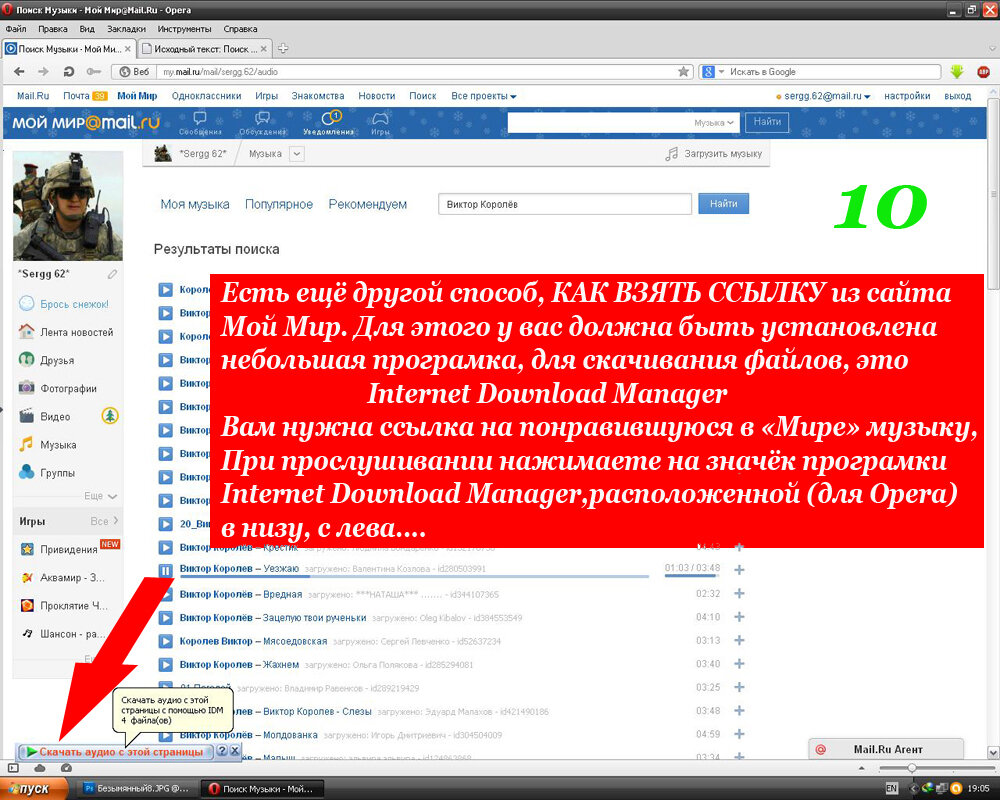Image resolution: width=1000 pixels, height=800 pixels.
Task: Click the IDM bar help question button
Action: tap(222, 751)
